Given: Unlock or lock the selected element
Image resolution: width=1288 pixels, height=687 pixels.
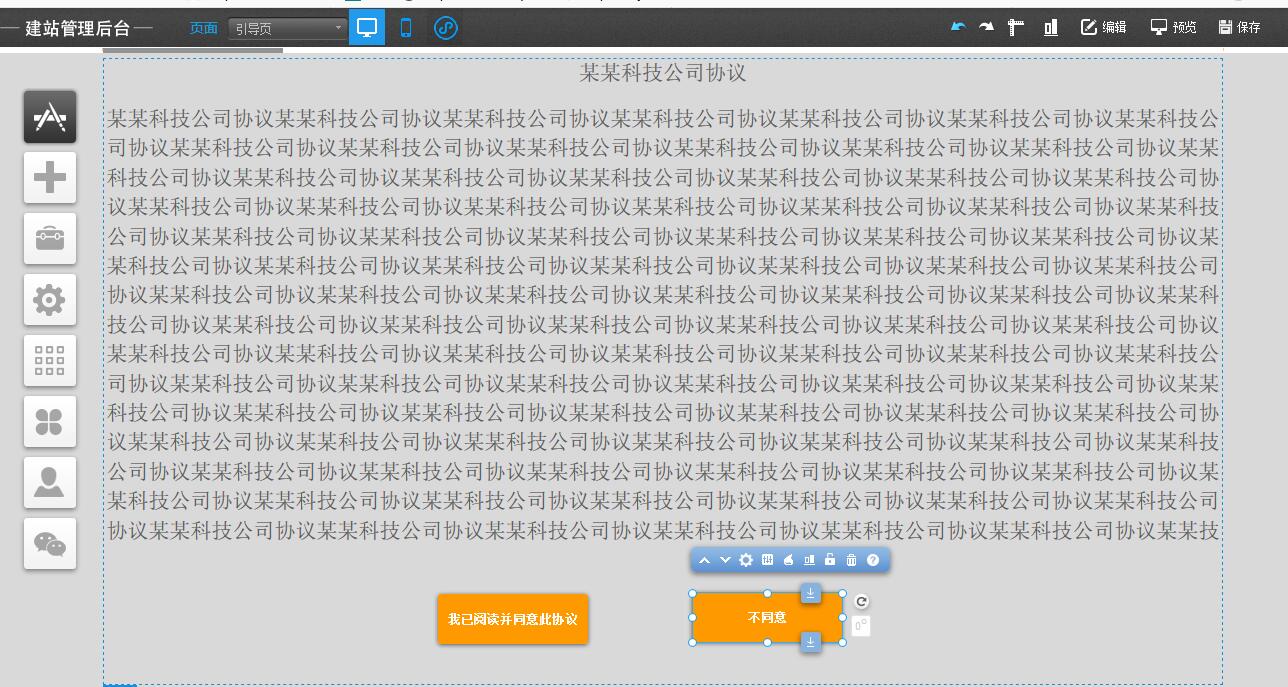Looking at the screenshot, I should click(830, 560).
